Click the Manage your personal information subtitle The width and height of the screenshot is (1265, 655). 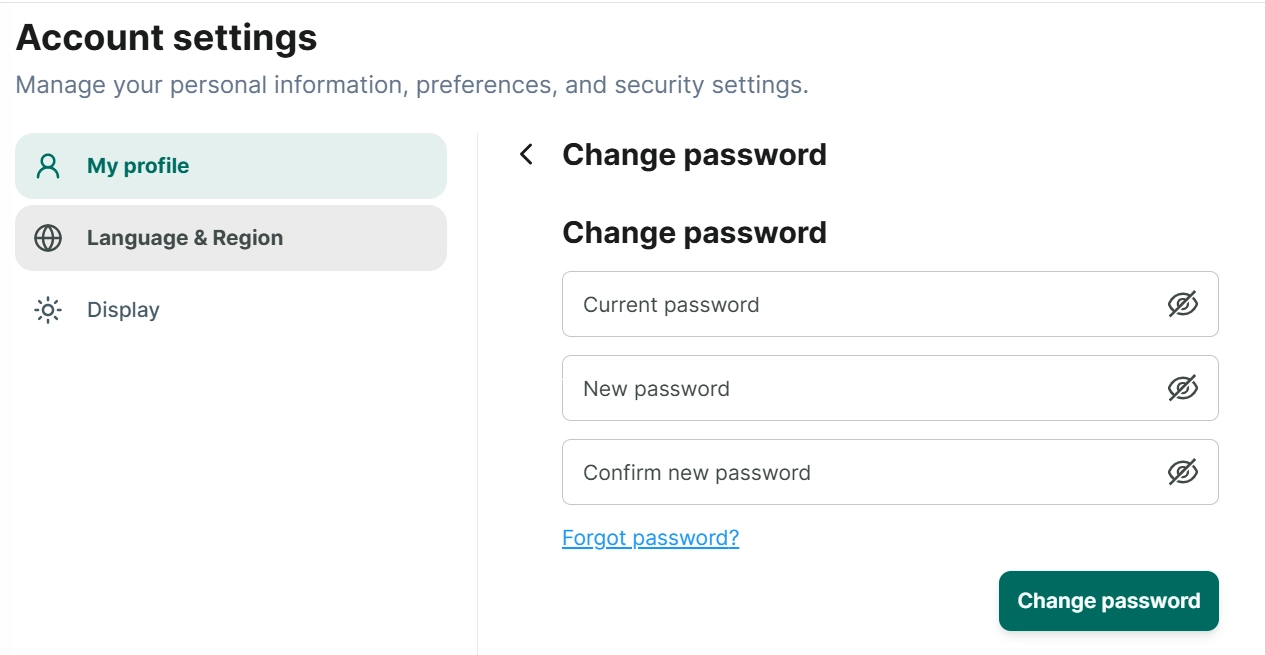[x=412, y=85]
